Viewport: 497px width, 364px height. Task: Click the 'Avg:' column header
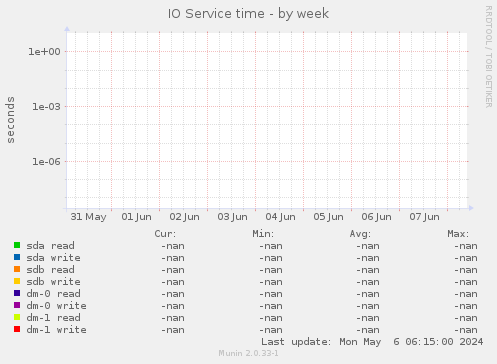pyautogui.click(x=360, y=234)
